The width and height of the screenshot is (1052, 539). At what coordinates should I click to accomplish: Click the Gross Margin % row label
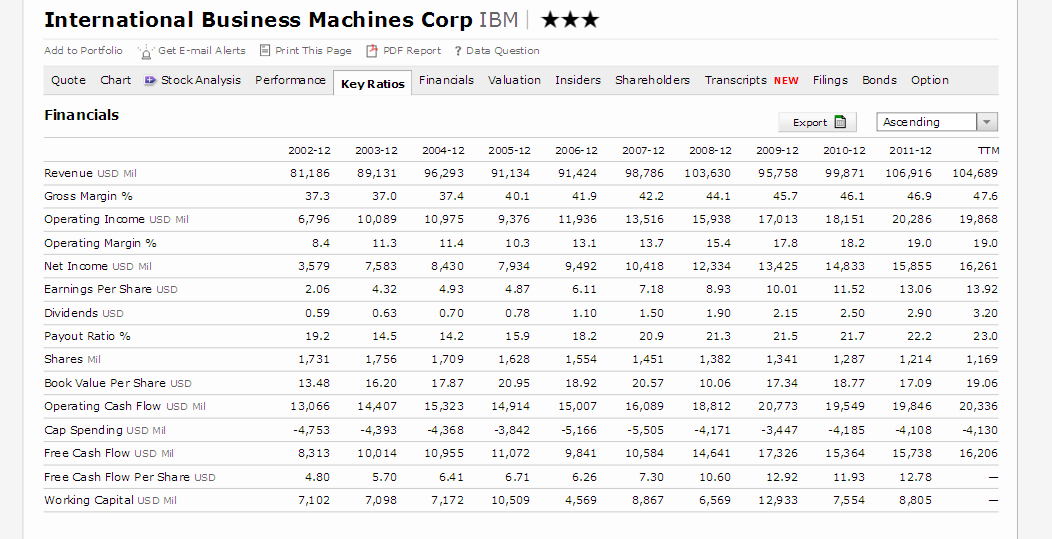click(x=89, y=196)
